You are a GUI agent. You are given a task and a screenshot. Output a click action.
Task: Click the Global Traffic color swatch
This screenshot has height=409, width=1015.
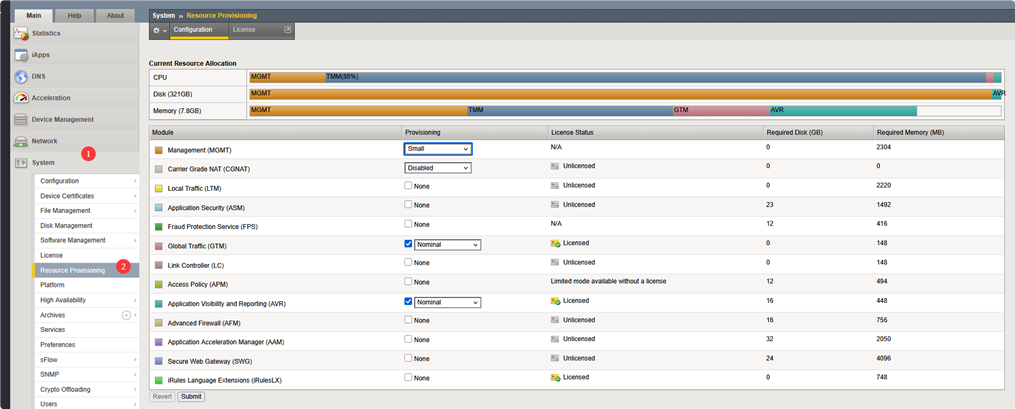point(159,247)
